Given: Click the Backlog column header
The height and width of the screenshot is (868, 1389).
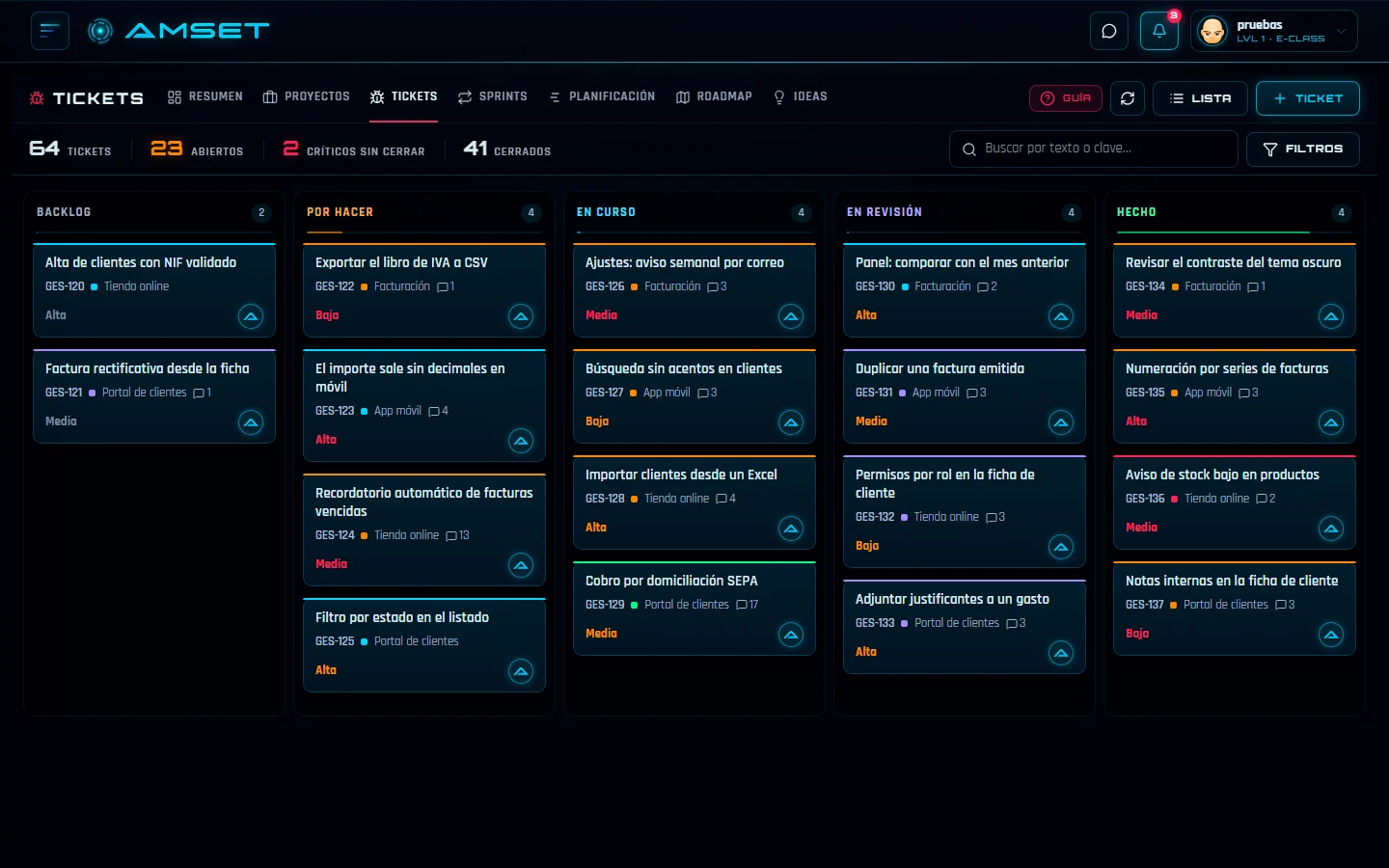Looking at the screenshot, I should point(154,212).
